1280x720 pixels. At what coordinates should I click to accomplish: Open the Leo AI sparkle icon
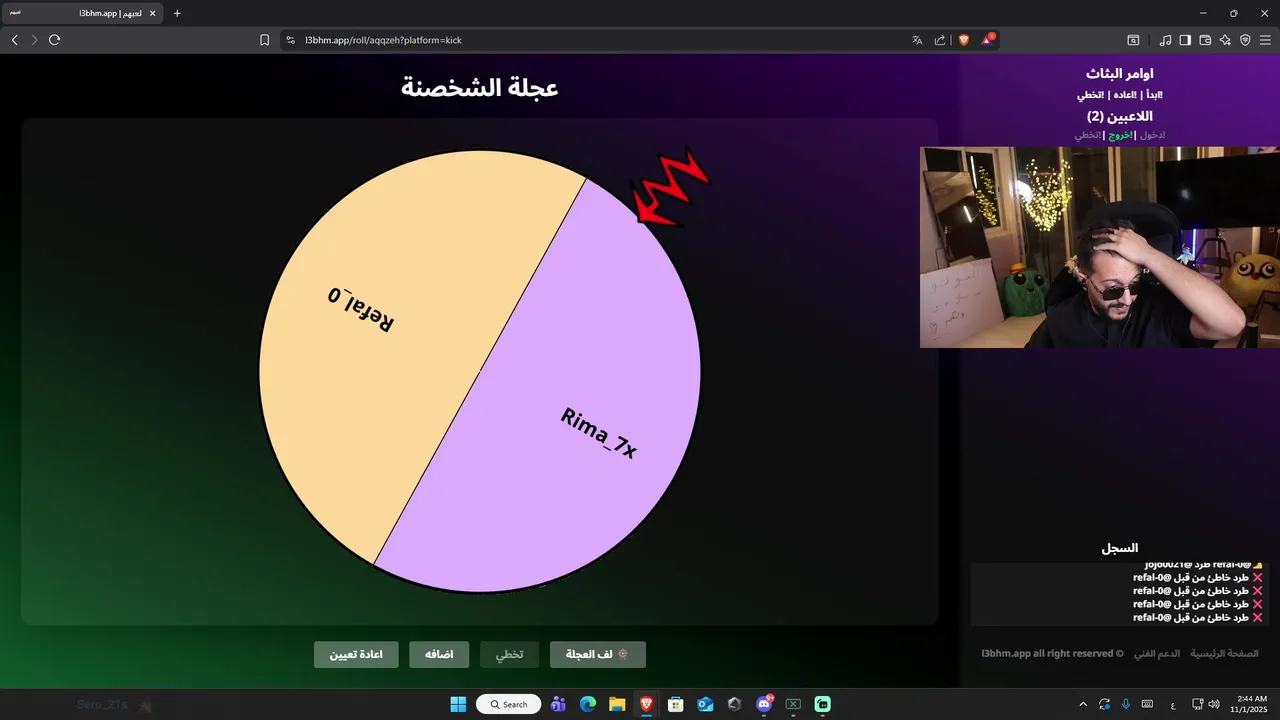point(1225,40)
